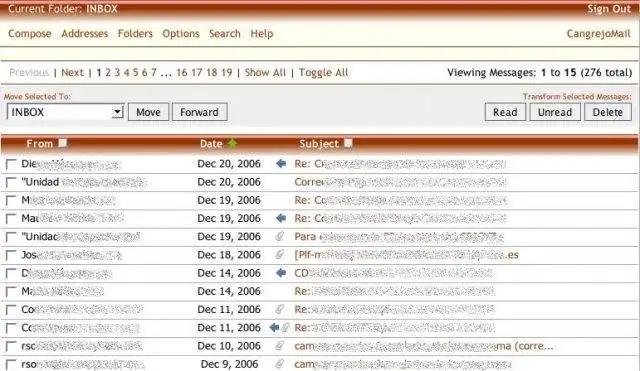Check the box for the Dec 14 CD message

point(11,273)
